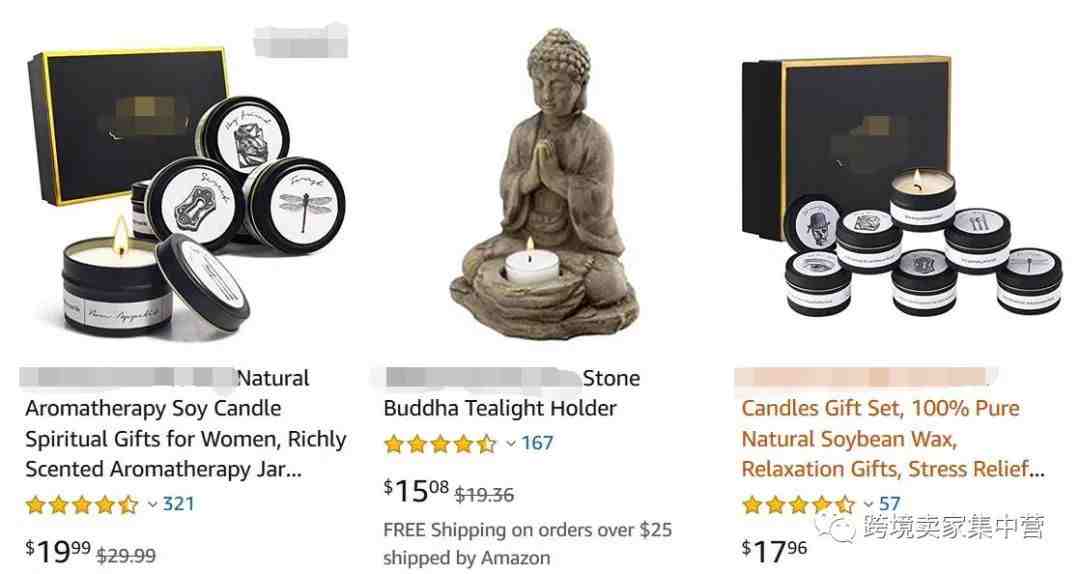Click the Aromatherapy Soy Candle title link

(186, 424)
